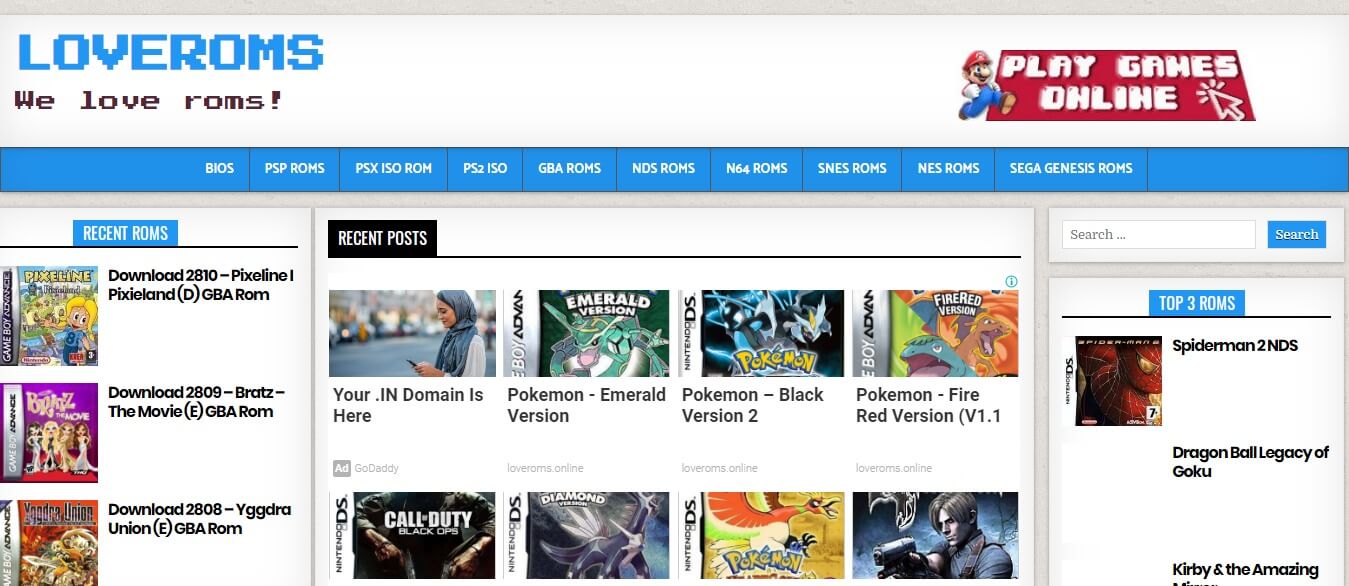1349x586 pixels.
Task: Open the SEGA GENESIS ROMS section
Action: pos(1070,168)
